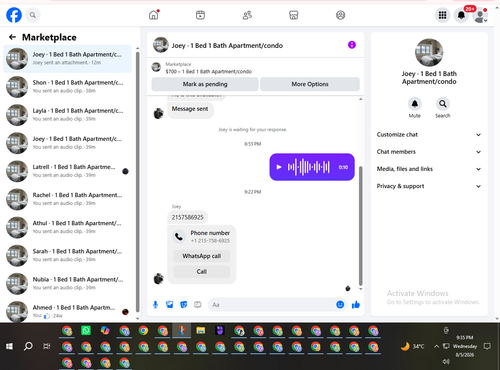Open Rachel apartment conversation
The image size is (500, 370).
(x=68, y=199)
